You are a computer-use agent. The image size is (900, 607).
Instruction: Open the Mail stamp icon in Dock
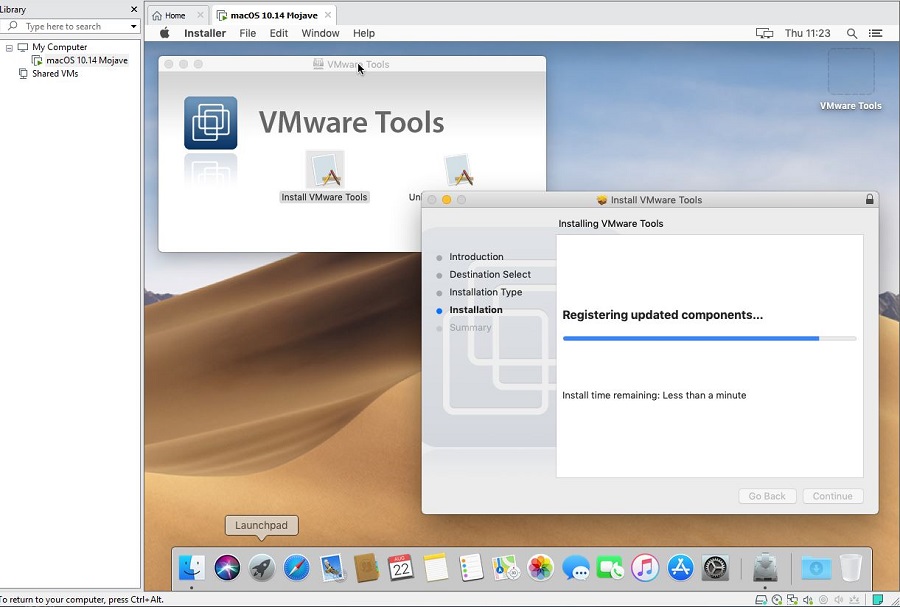332,568
